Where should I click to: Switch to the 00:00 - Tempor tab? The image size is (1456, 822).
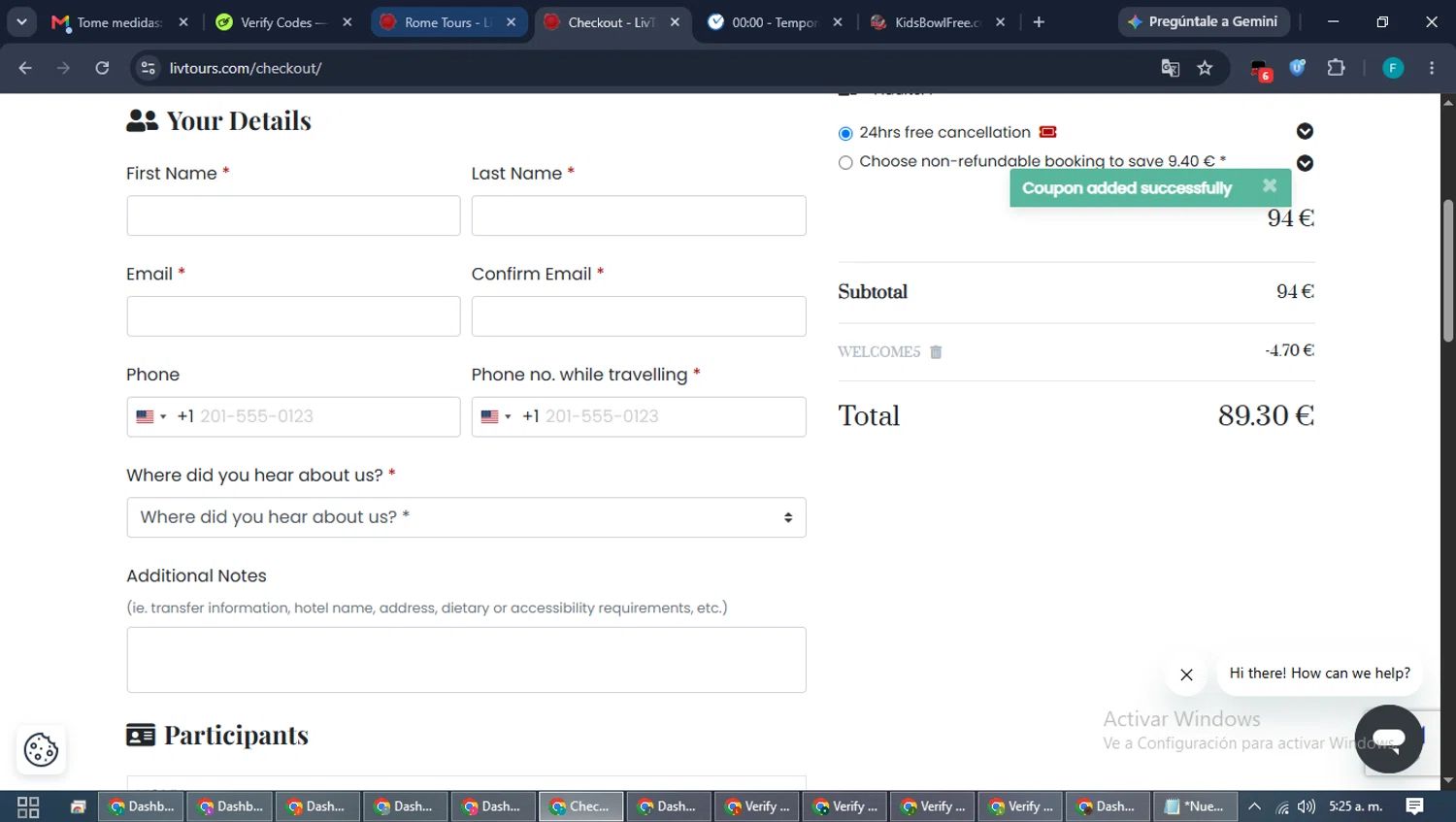point(774,22)
